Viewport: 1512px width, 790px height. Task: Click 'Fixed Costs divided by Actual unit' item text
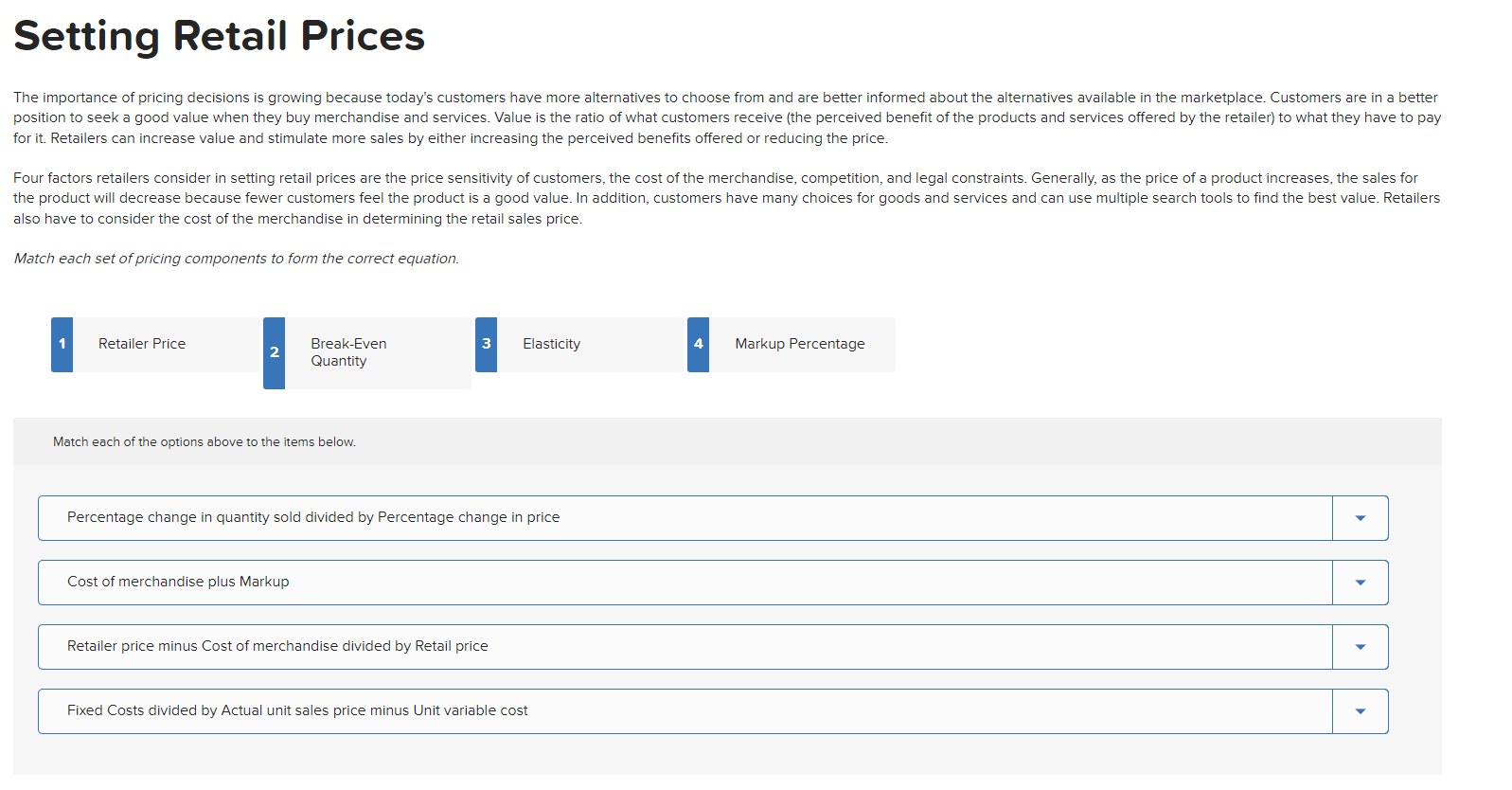(297, 710)
